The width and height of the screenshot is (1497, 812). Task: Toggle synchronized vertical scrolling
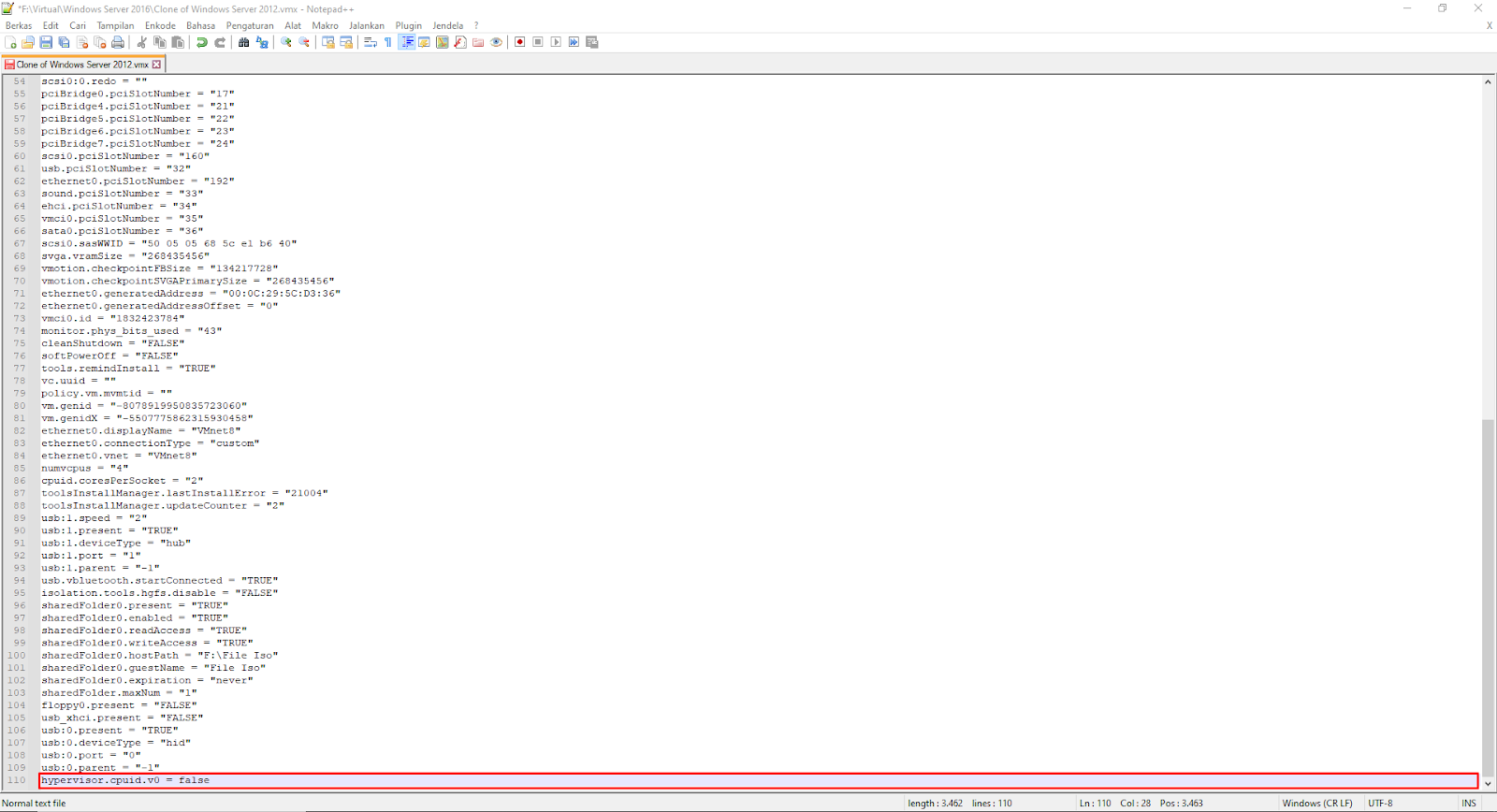pos(328,42)
